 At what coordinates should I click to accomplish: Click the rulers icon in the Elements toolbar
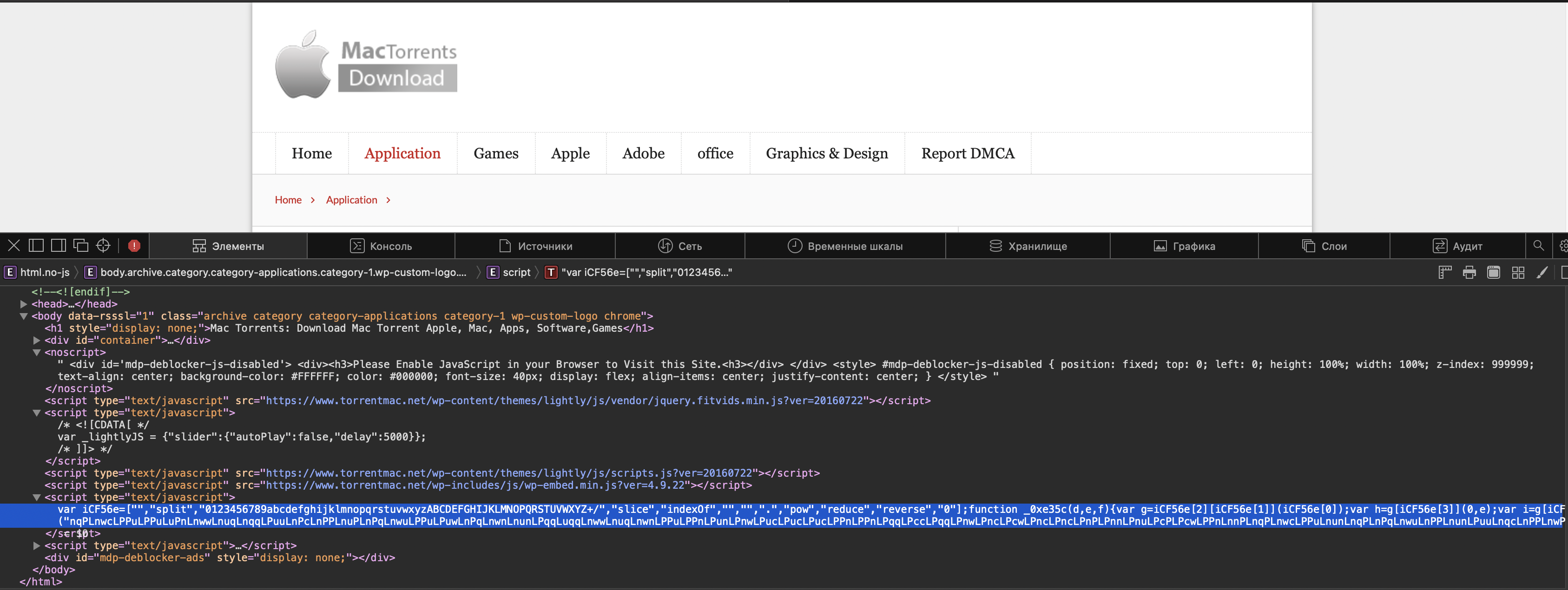1445,272
